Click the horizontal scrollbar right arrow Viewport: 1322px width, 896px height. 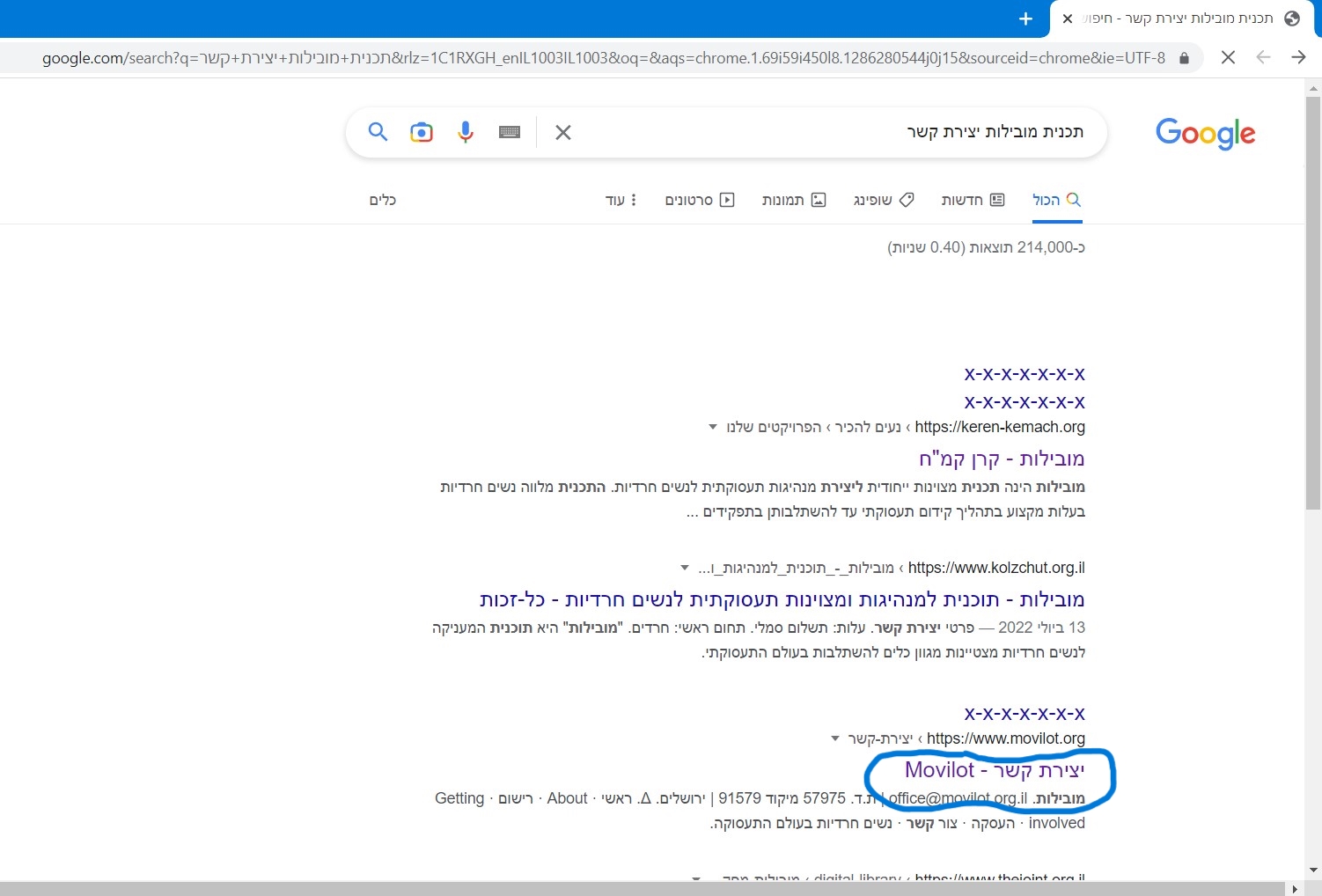click(1295, 889)
